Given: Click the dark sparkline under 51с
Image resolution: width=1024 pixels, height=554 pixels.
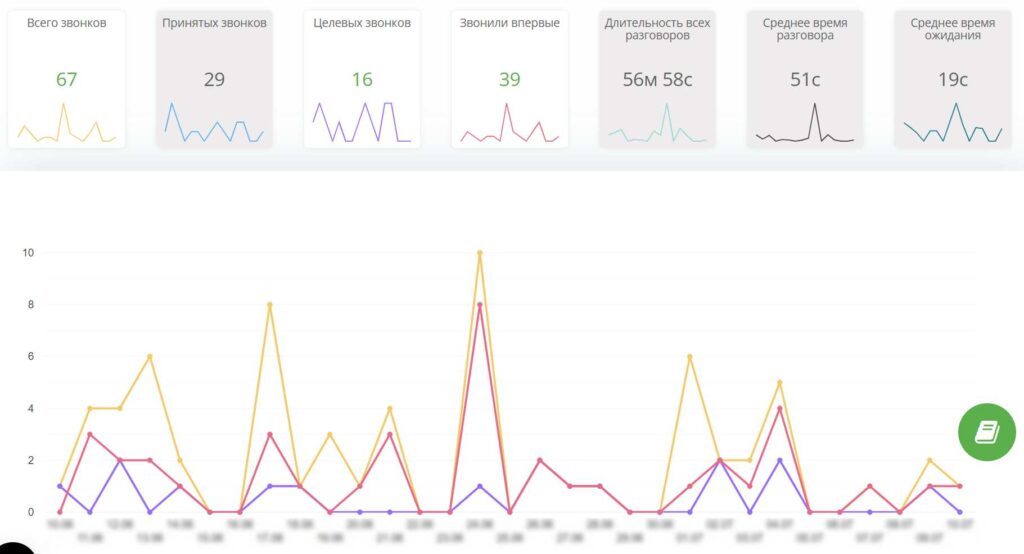Looking at the screenshot, I should pos(805,130).
